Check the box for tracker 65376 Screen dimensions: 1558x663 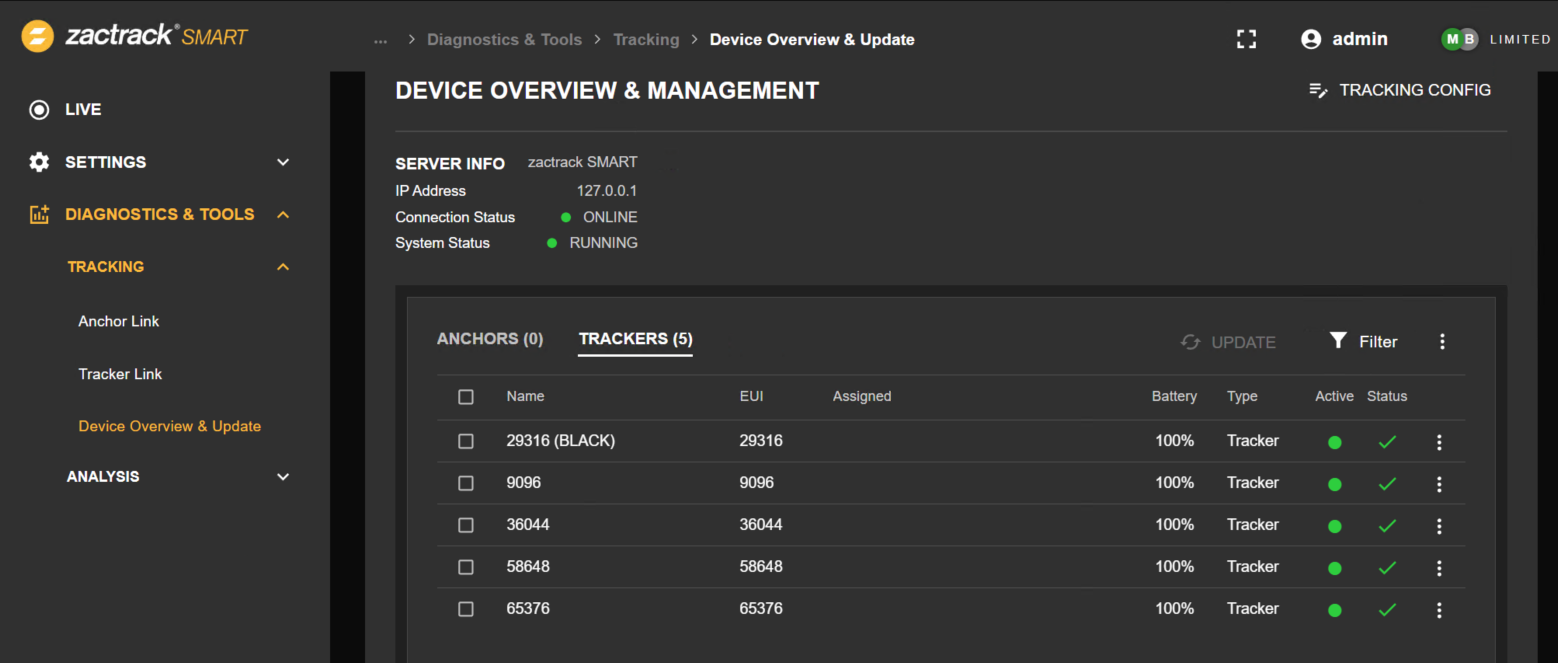tap(466, 609)
